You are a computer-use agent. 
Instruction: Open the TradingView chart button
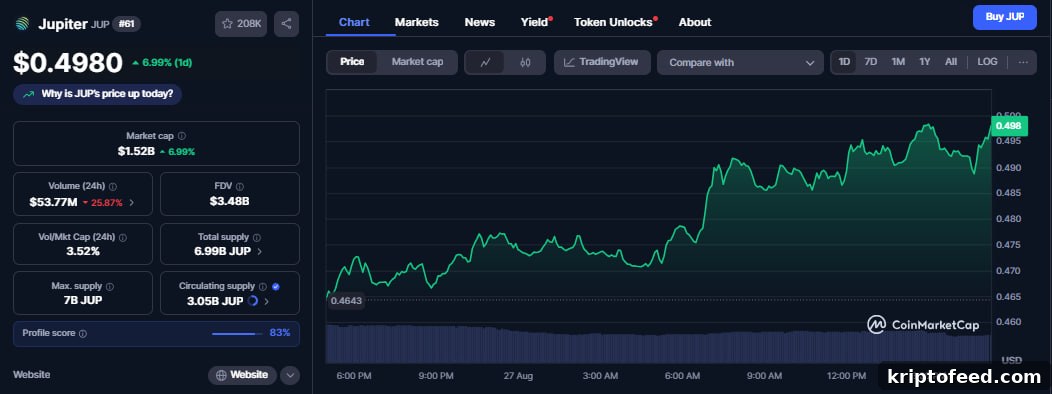[x=602, y=62]
